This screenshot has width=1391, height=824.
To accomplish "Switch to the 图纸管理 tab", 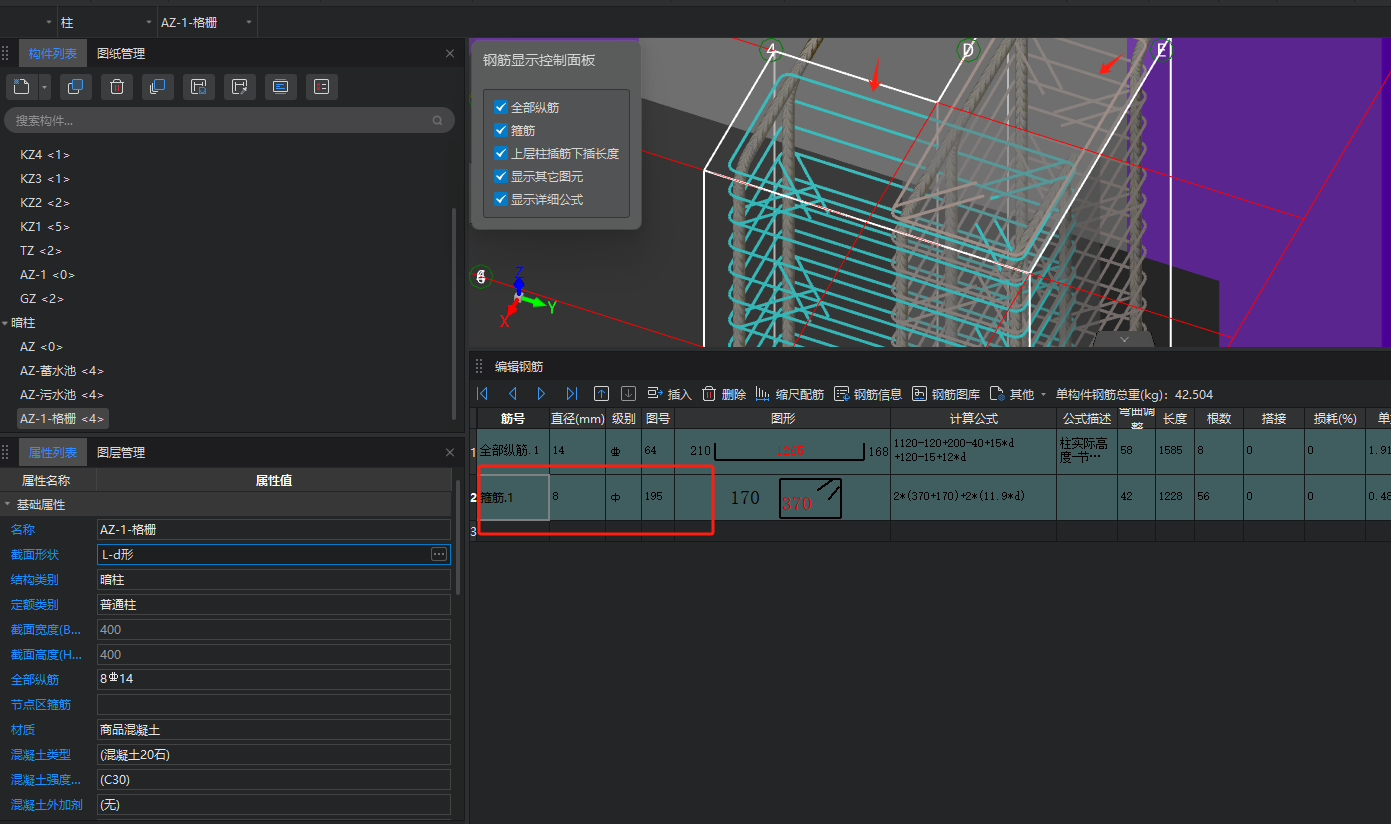I will click(121, 53).
